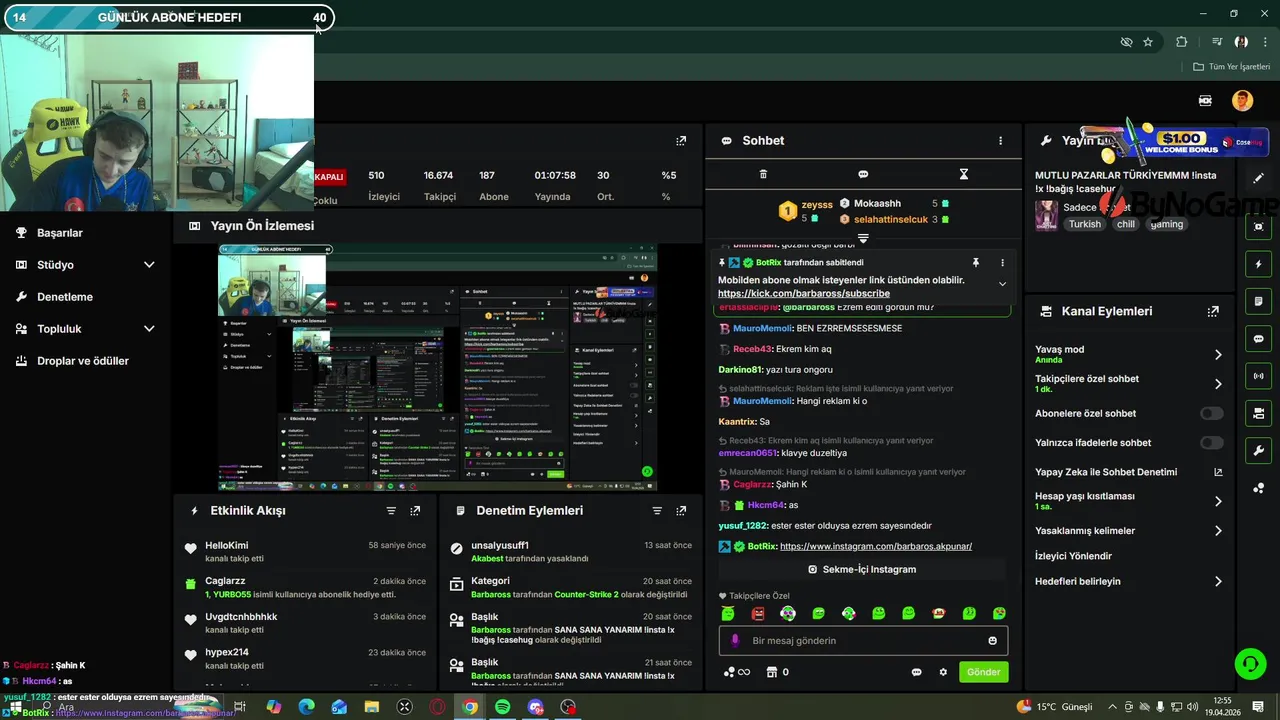Open the 15°C Güneşli weather widget

tap(1054, 707)
